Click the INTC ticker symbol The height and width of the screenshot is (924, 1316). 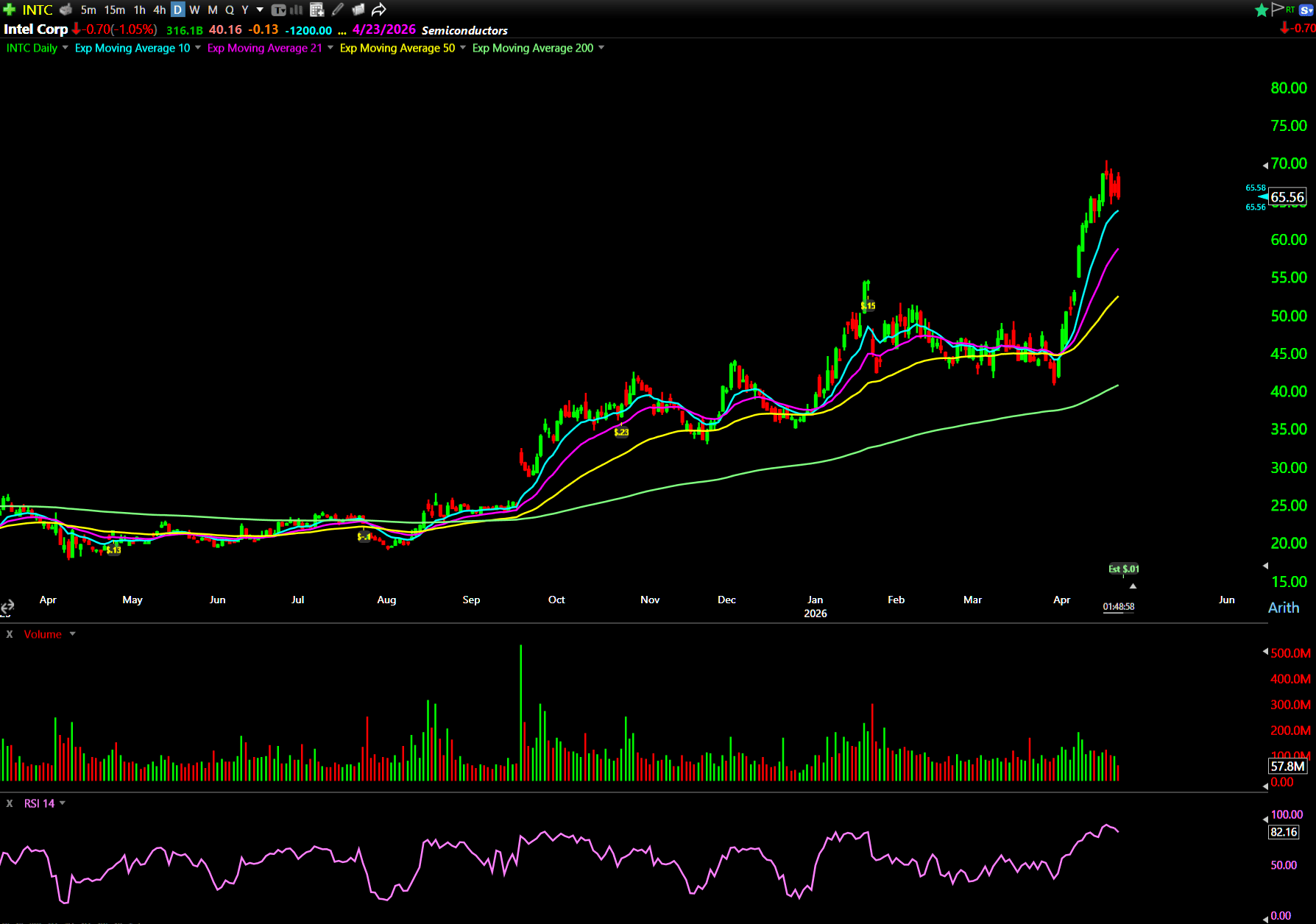tap(38, 10)
